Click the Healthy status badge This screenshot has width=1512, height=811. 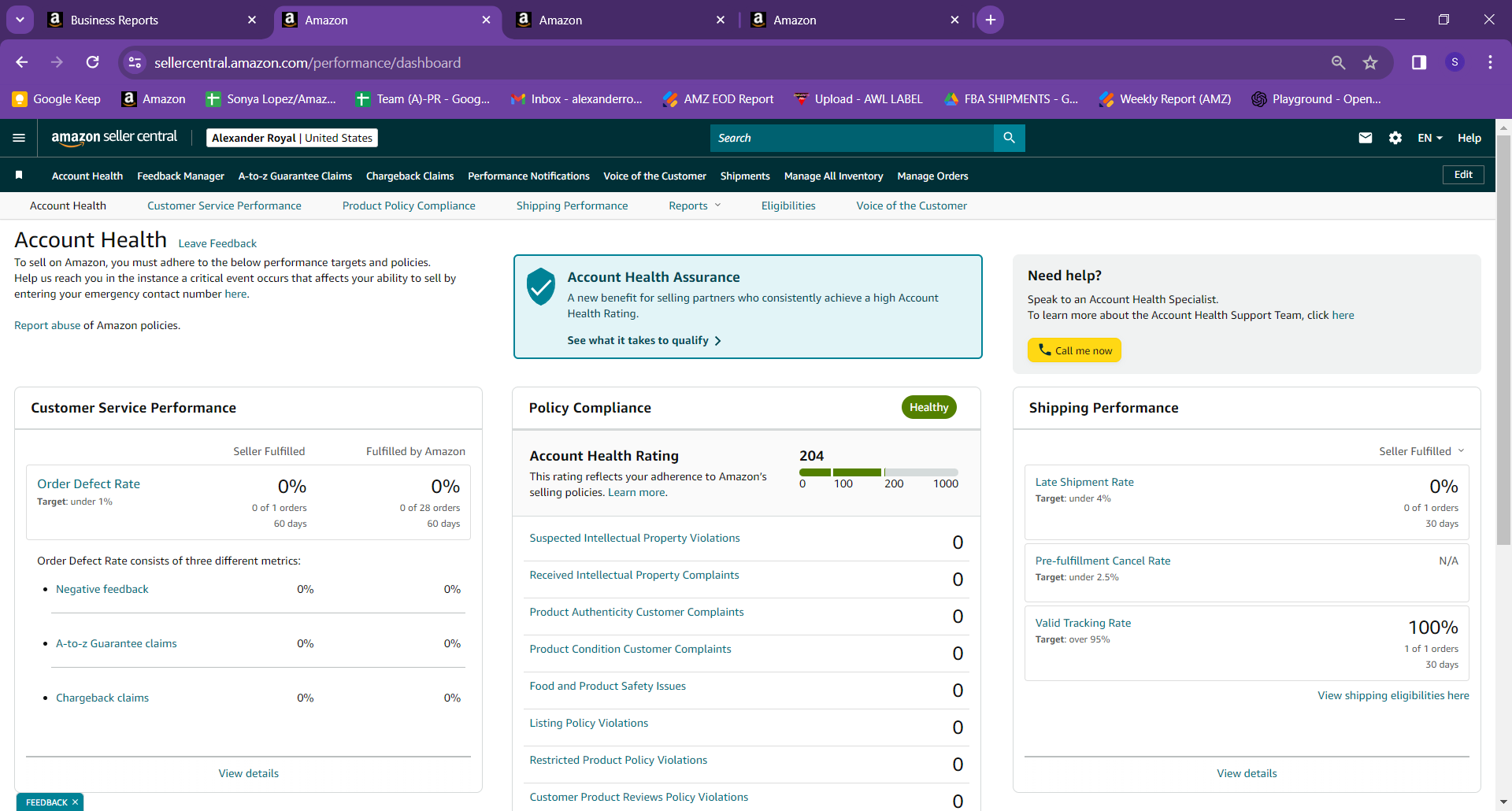coord(928,407)
